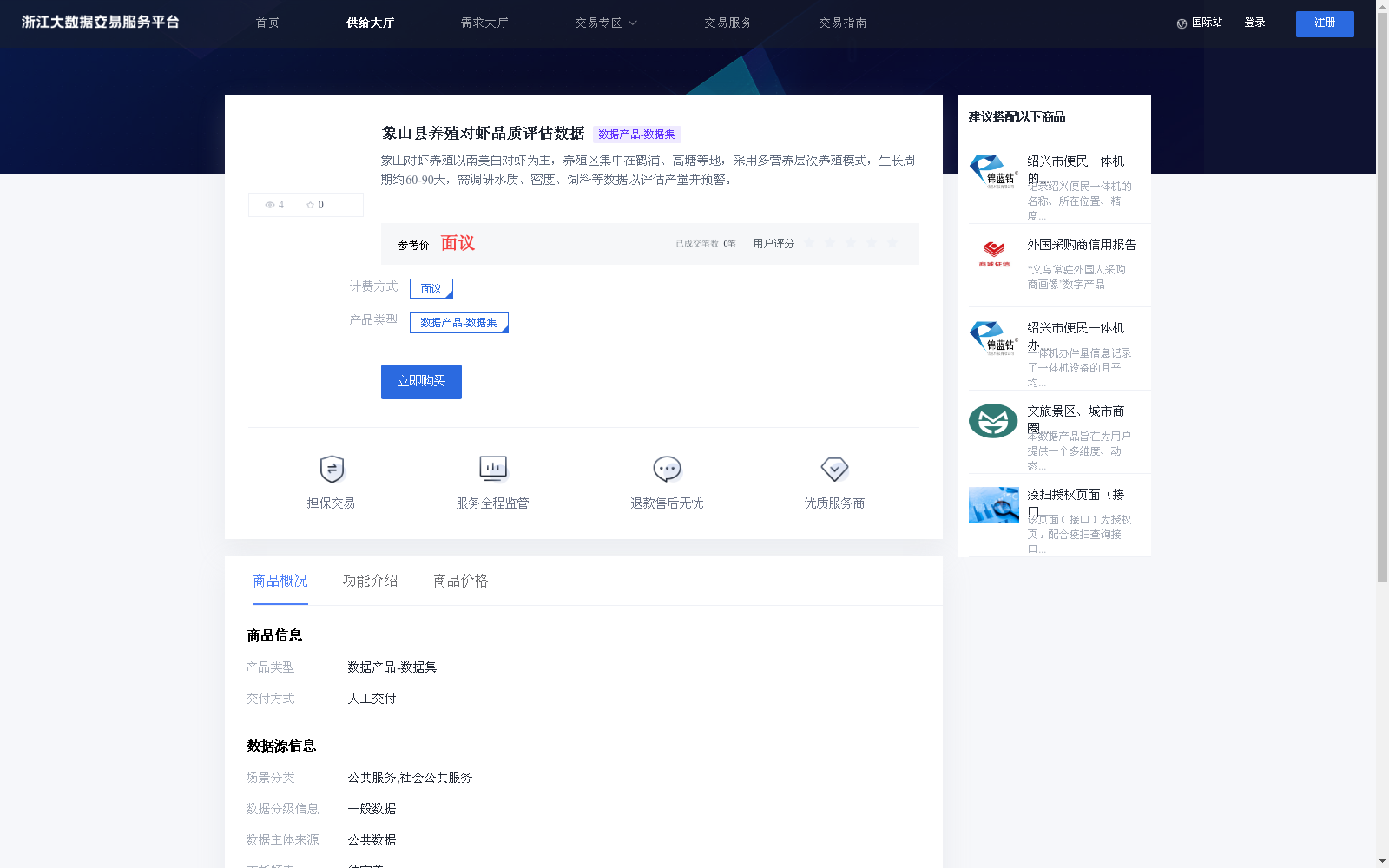Click the 优质服务商 diamond icon

coord(834,470)
